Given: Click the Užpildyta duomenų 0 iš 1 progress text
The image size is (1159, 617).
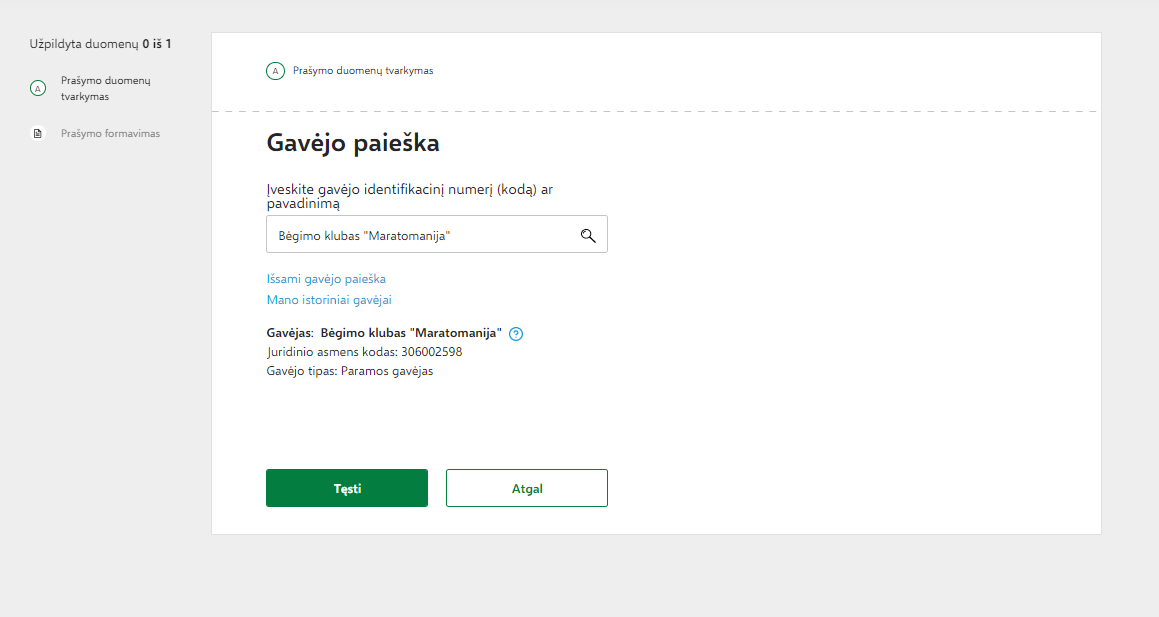Looking at the screenshot, I should [x=101, y=44].
